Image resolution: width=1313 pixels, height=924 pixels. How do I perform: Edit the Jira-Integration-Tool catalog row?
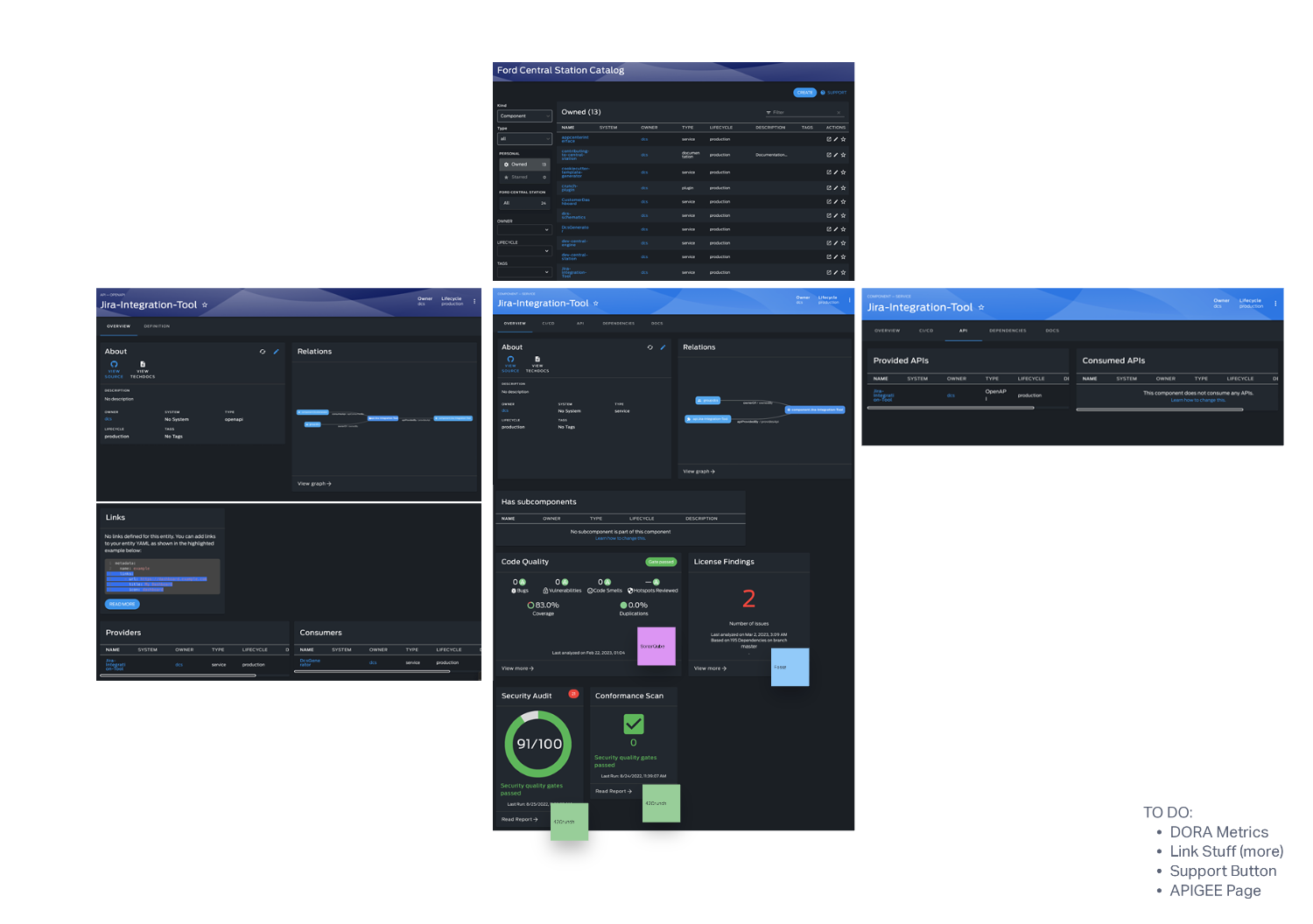click(x=836, y=272)
